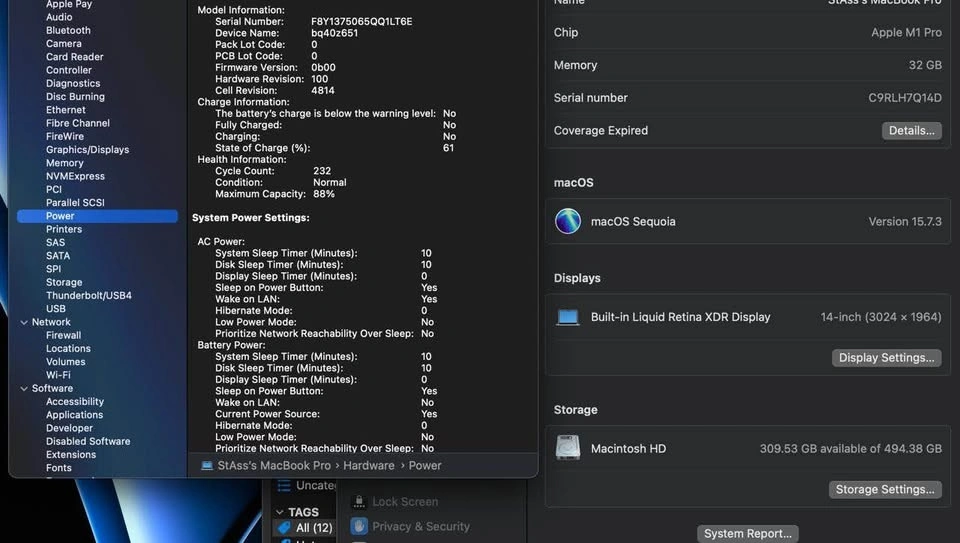Click the Lock Screen icon
The height and width of the screenshot is (543, 960).
tap(359, 501)
